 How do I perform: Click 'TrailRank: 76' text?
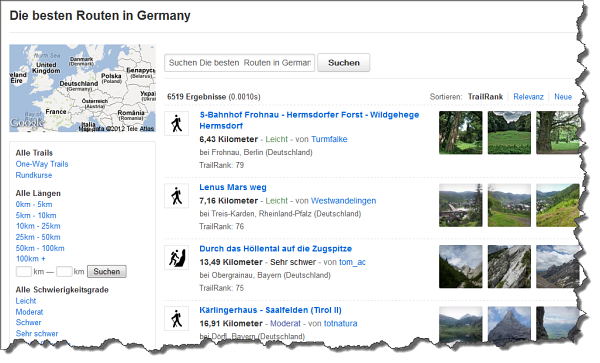222,226
